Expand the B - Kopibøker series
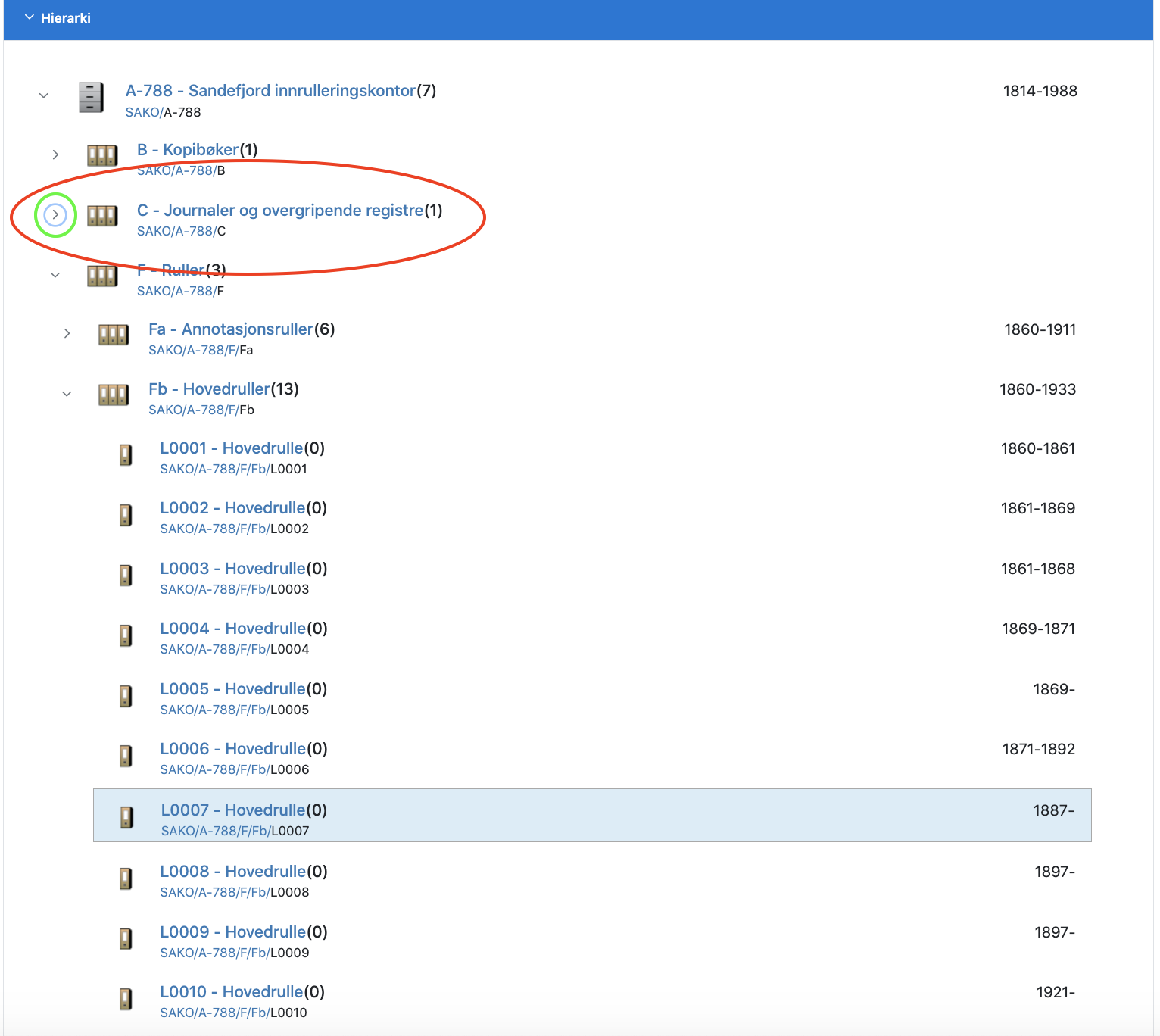Screen dimensions: 1160x1036 point(55,154)
